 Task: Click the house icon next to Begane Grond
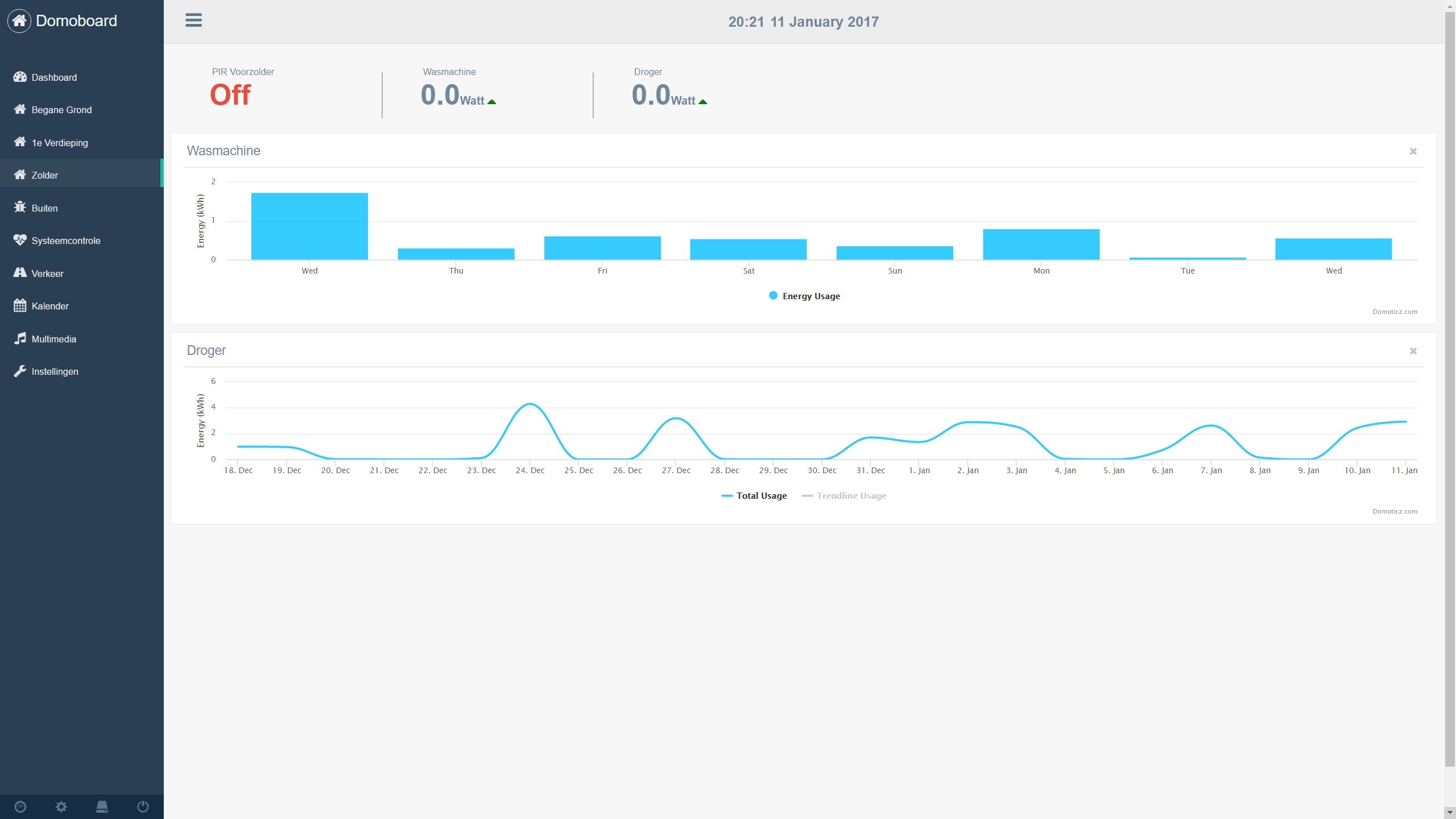point(20,109)
